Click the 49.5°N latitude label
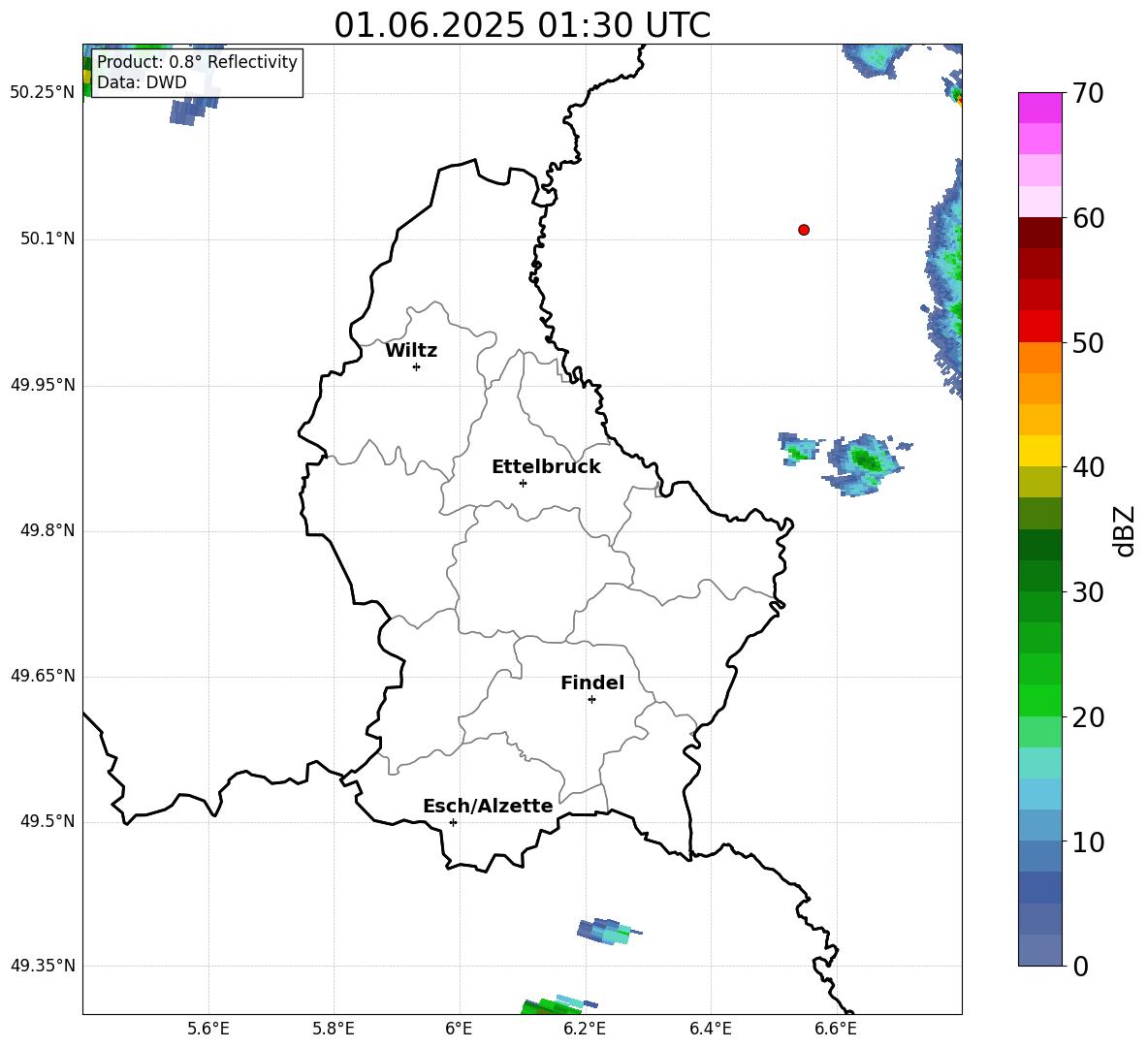Image resolution: width=1148 pixels, height=1048 pixels. (x=48, y=821)
